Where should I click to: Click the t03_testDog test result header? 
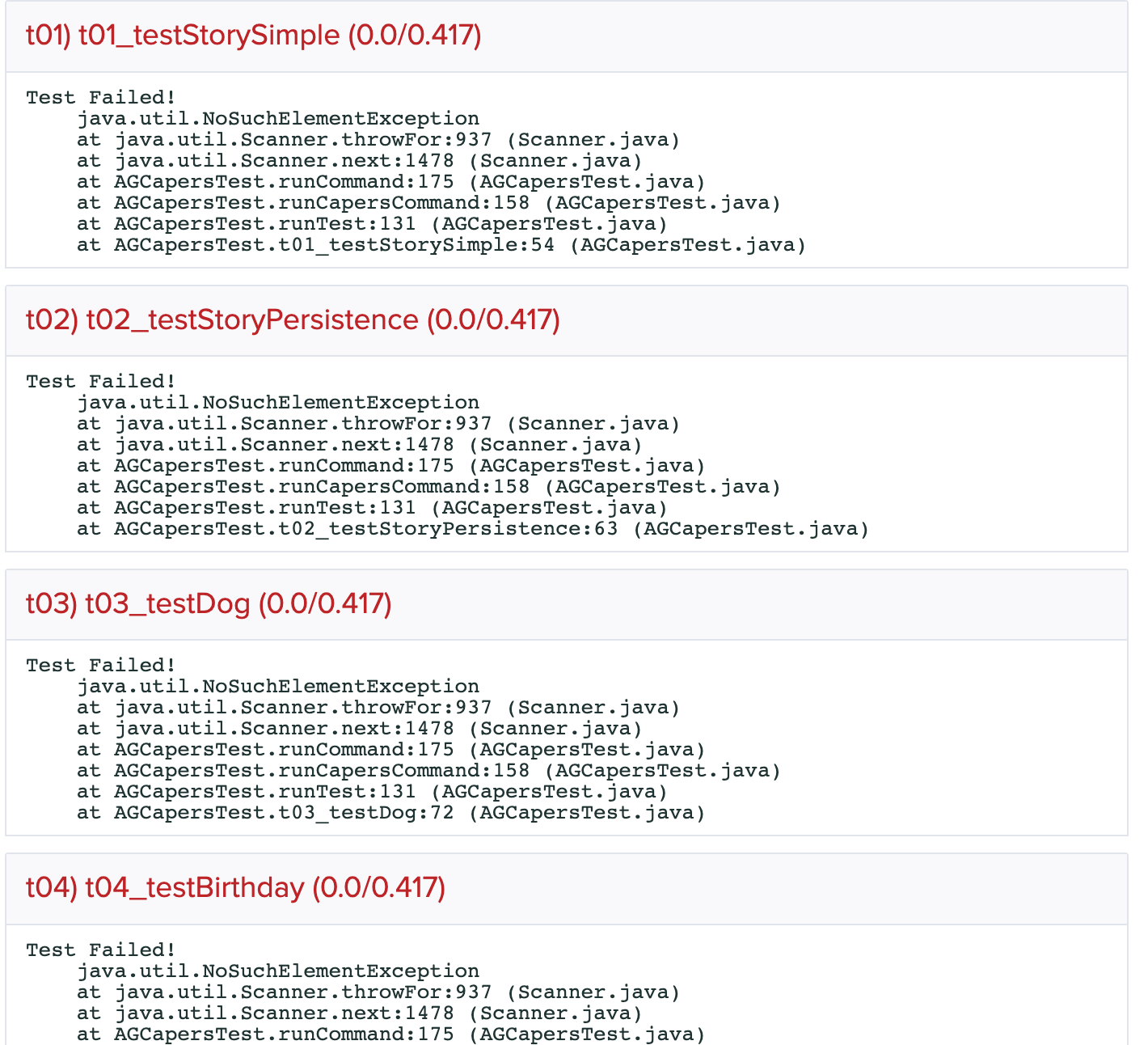pyautogui.click(x=209, y=604)
